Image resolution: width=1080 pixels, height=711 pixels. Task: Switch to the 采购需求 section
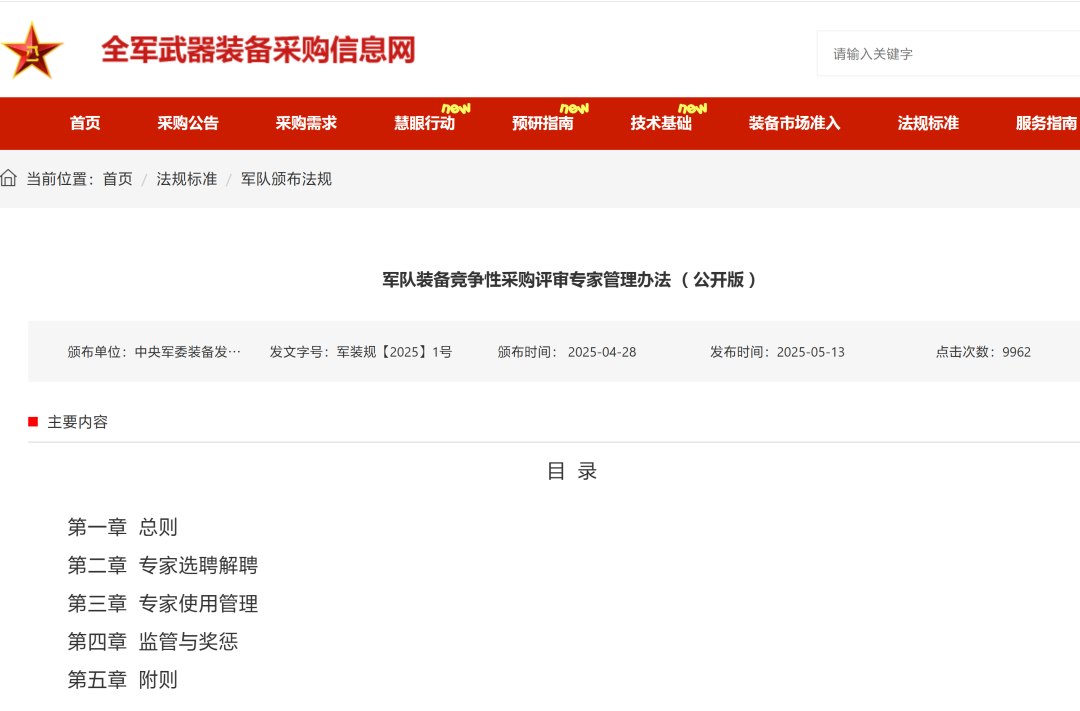(x=308, y=123)
